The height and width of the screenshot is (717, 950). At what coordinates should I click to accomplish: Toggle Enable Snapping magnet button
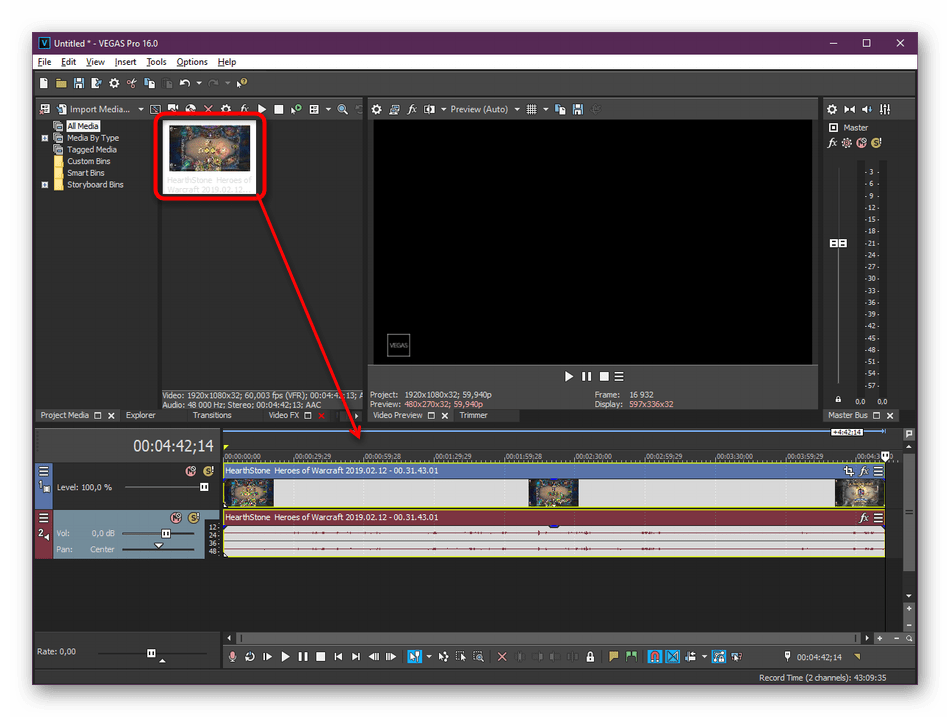(654, 657)
